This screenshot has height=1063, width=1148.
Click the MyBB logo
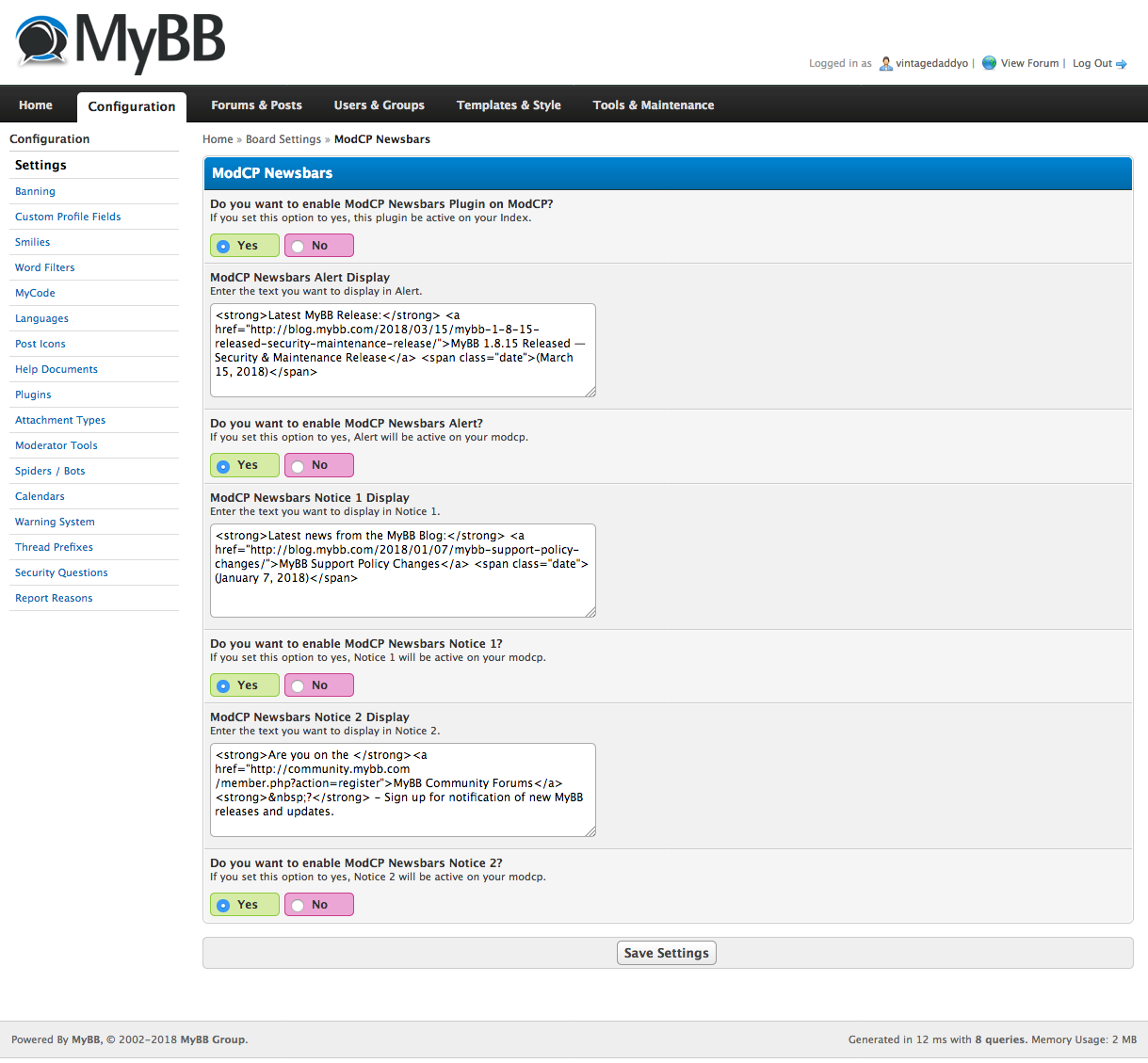121,41
